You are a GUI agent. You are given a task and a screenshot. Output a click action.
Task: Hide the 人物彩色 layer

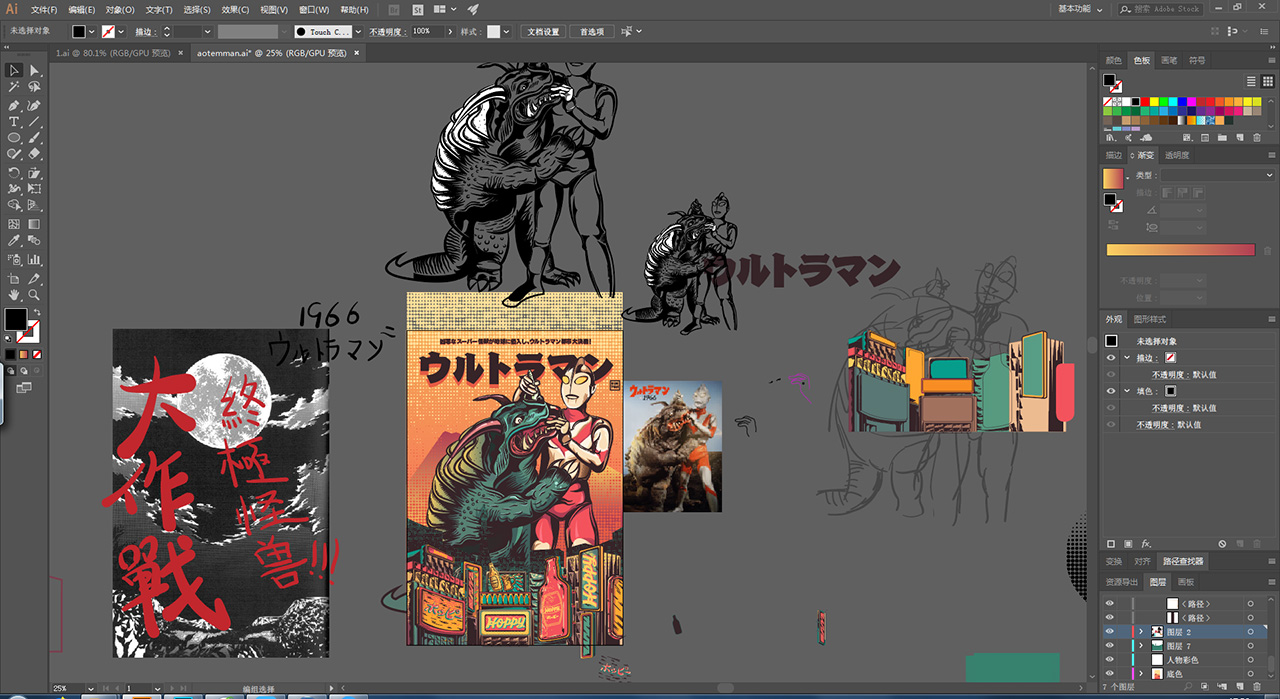(1109, 660)
